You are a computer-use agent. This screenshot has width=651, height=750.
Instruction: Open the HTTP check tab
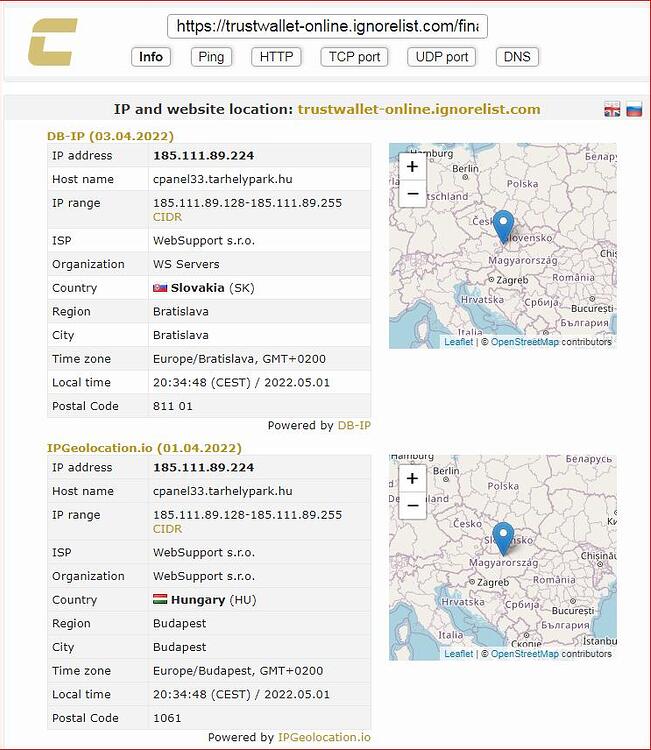pos(276,57)
